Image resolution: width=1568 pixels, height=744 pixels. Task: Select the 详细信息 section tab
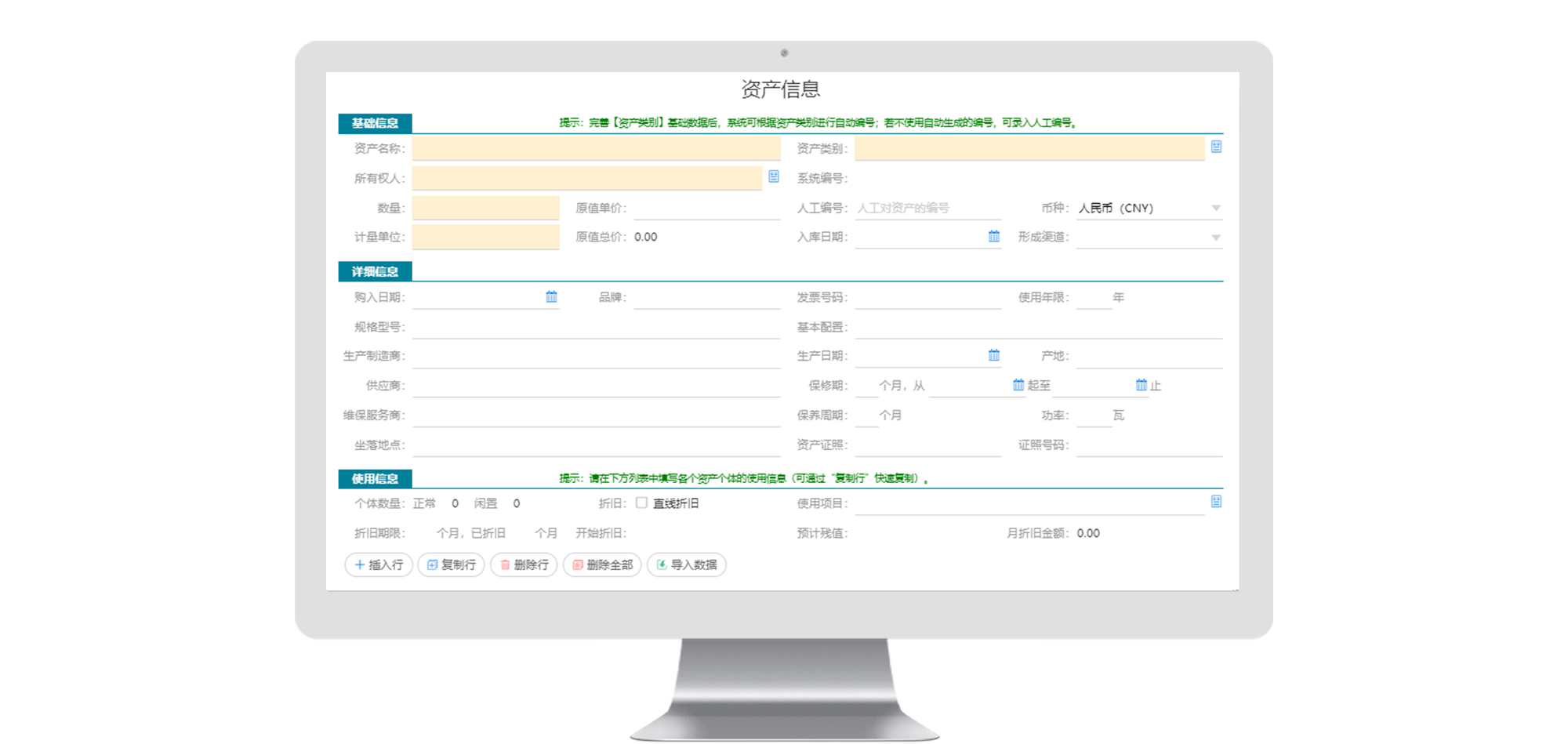click(x=375, y=272)
